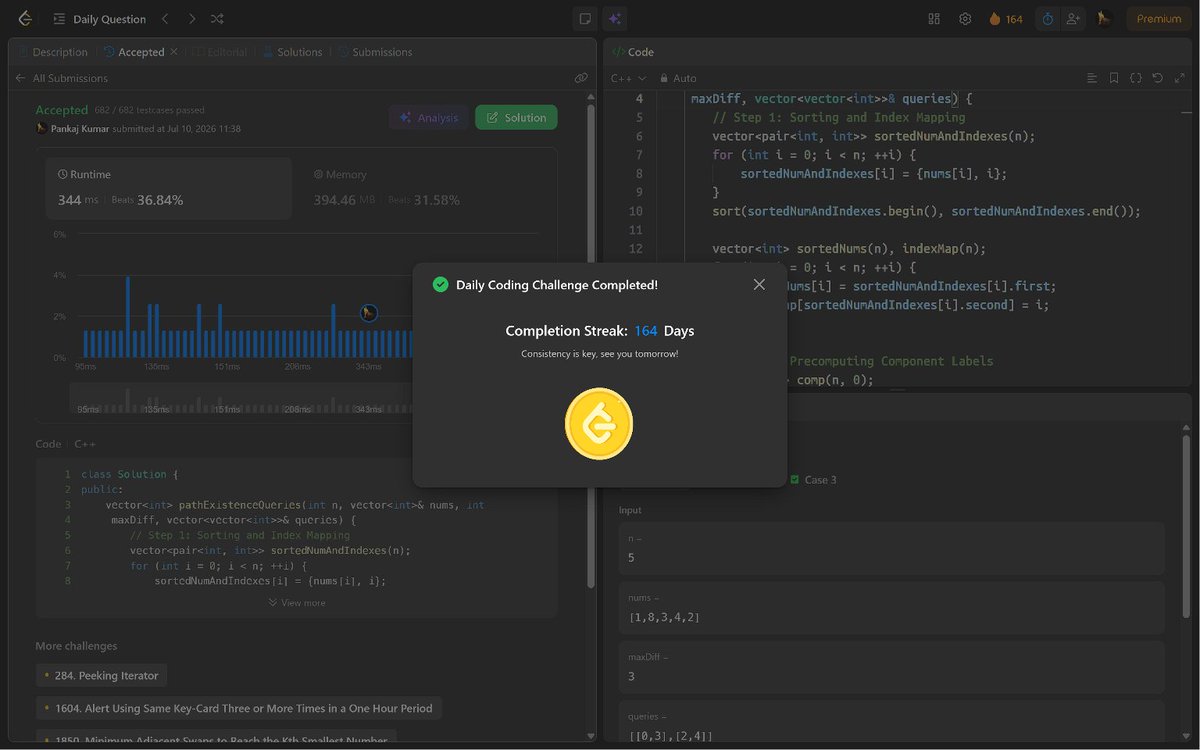Viewport: 1200px width, 750px height.
Task: Open the AI sparkle assistant icon
Action: pos(614,19)
